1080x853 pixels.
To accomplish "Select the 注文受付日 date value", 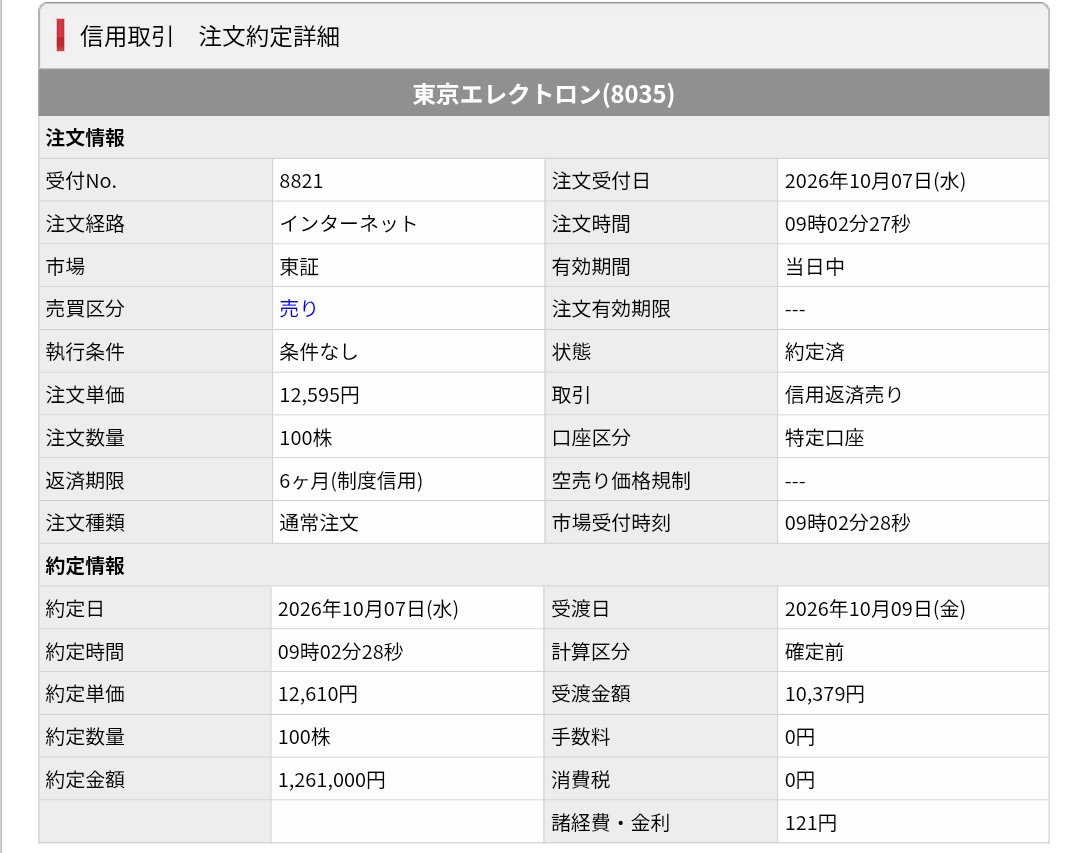I will click(x=875, y=181).
